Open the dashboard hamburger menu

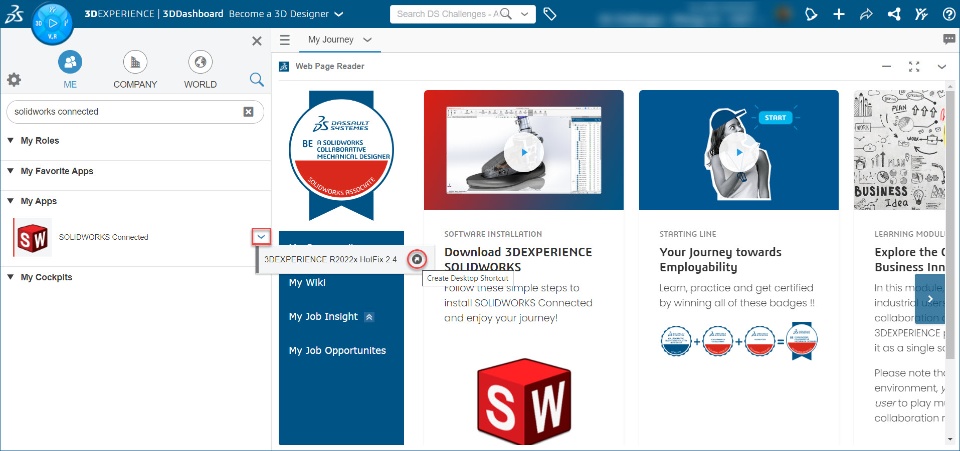point(285,40)
